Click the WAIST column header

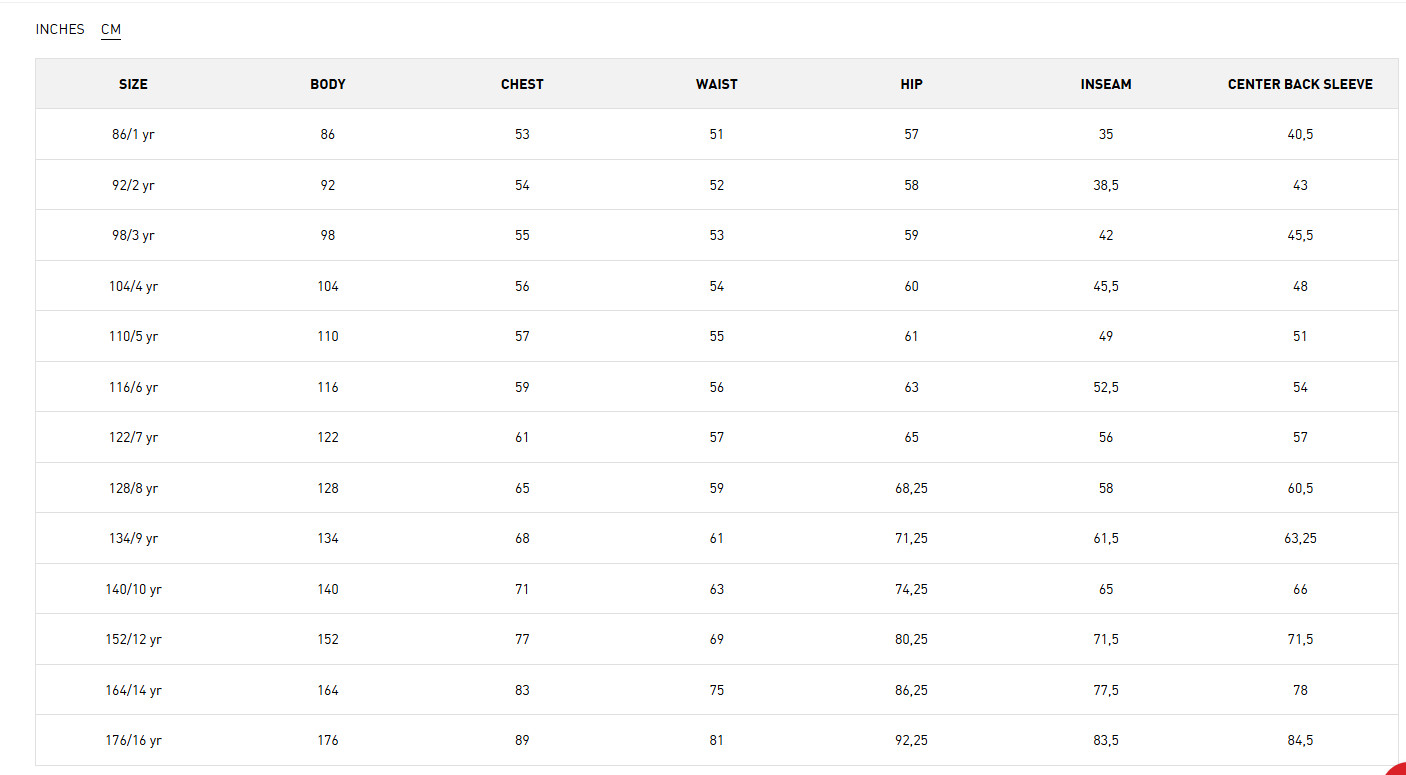pyautogui.click(x=717, y=84)
